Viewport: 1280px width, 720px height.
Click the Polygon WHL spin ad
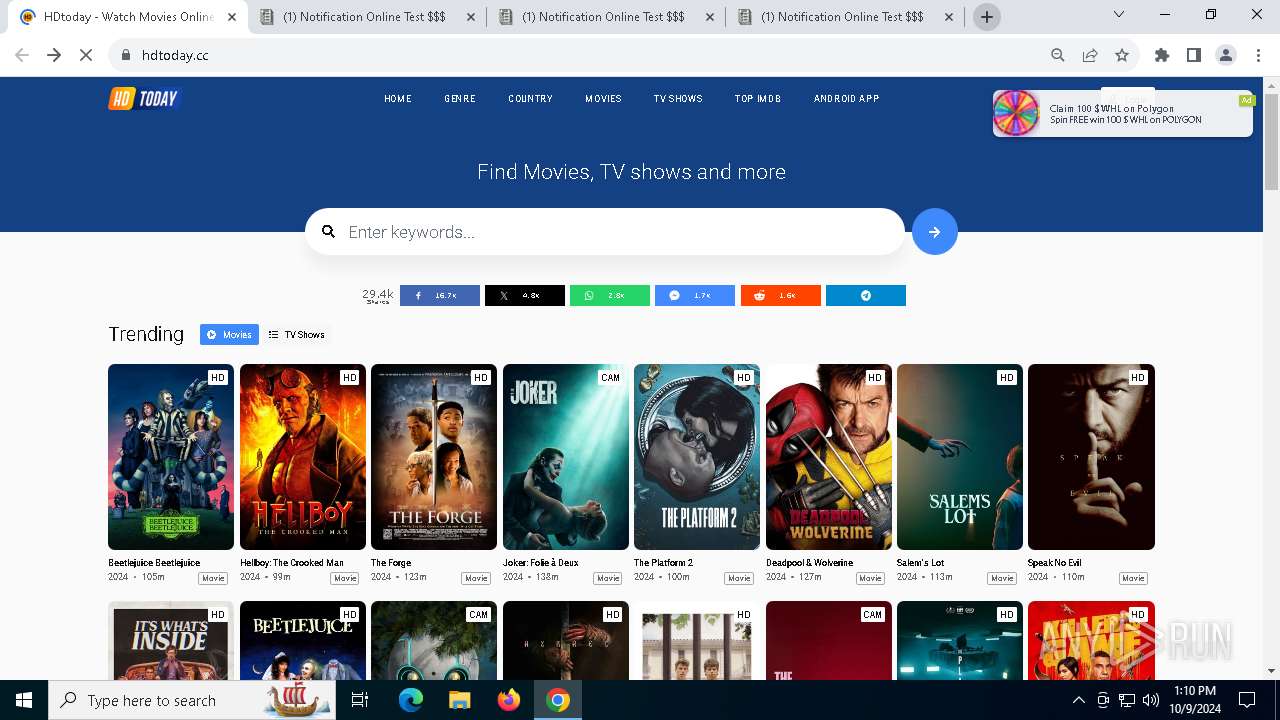pyautogui.click(x=1122, y=114)
